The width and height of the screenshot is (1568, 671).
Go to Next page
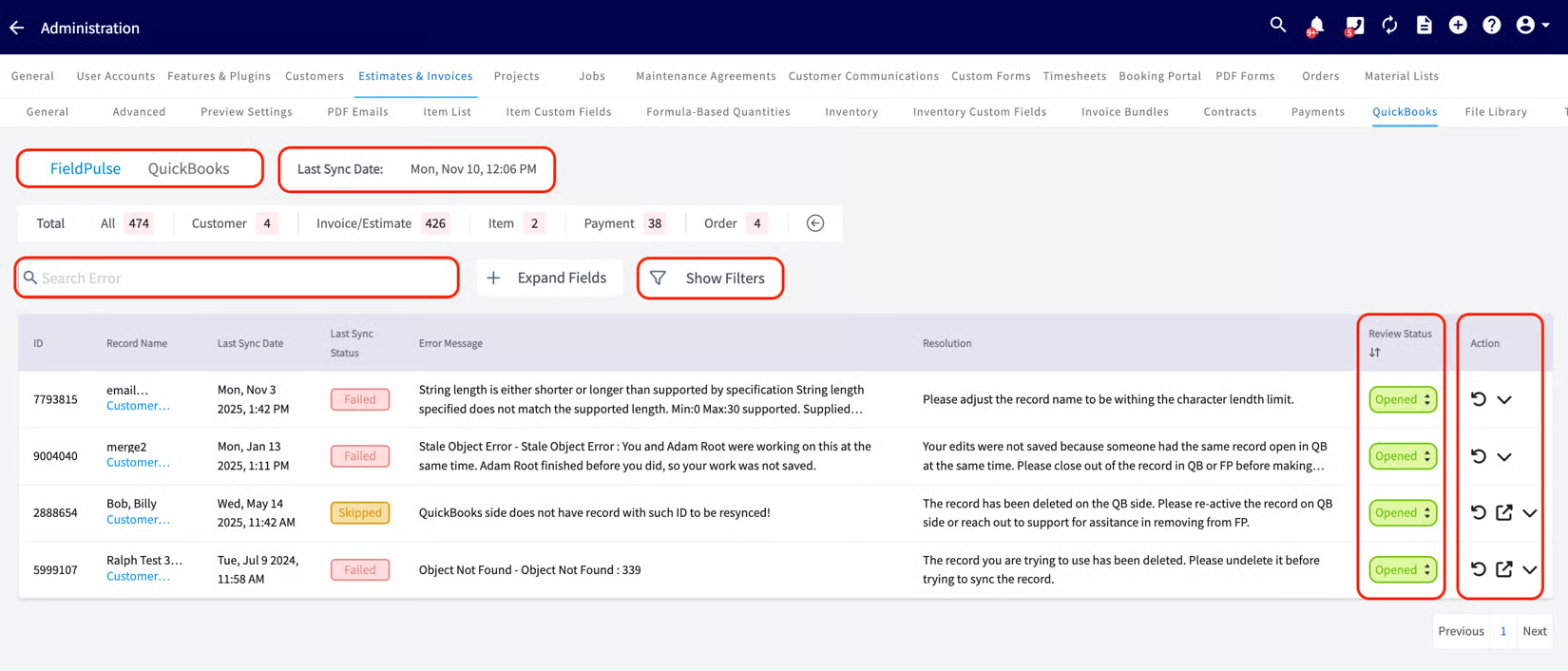tap(1535, 631)
